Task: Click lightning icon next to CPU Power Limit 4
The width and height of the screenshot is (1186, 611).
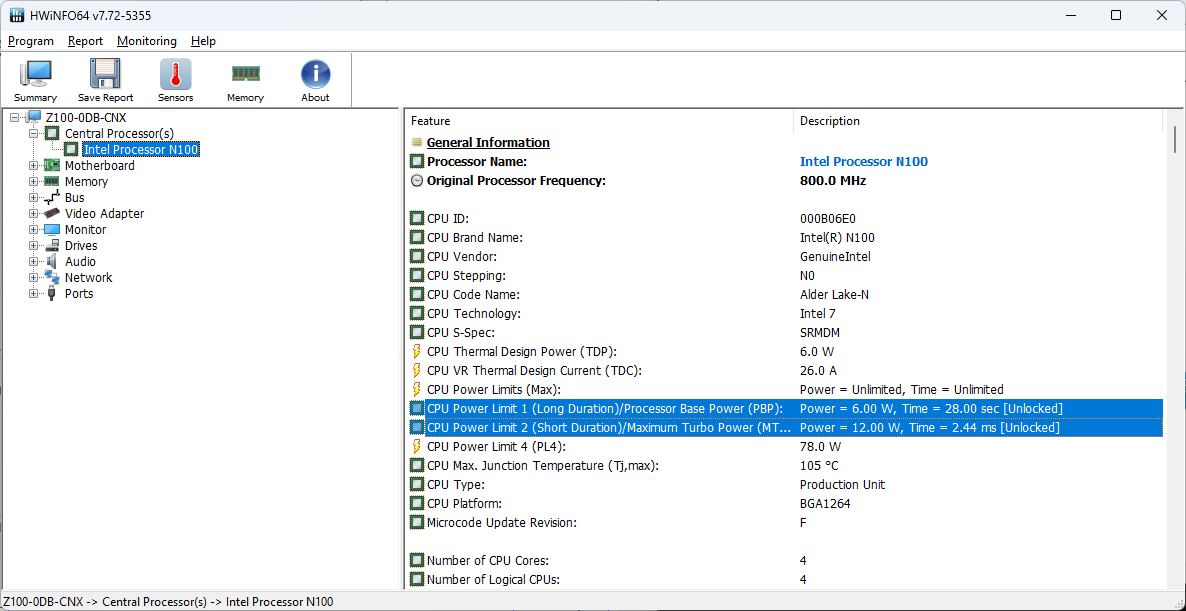Action: pos(416,446)
